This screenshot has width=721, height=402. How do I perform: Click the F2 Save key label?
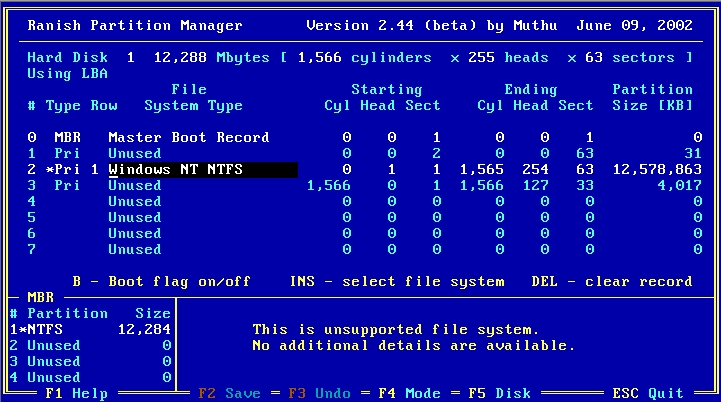229,394
